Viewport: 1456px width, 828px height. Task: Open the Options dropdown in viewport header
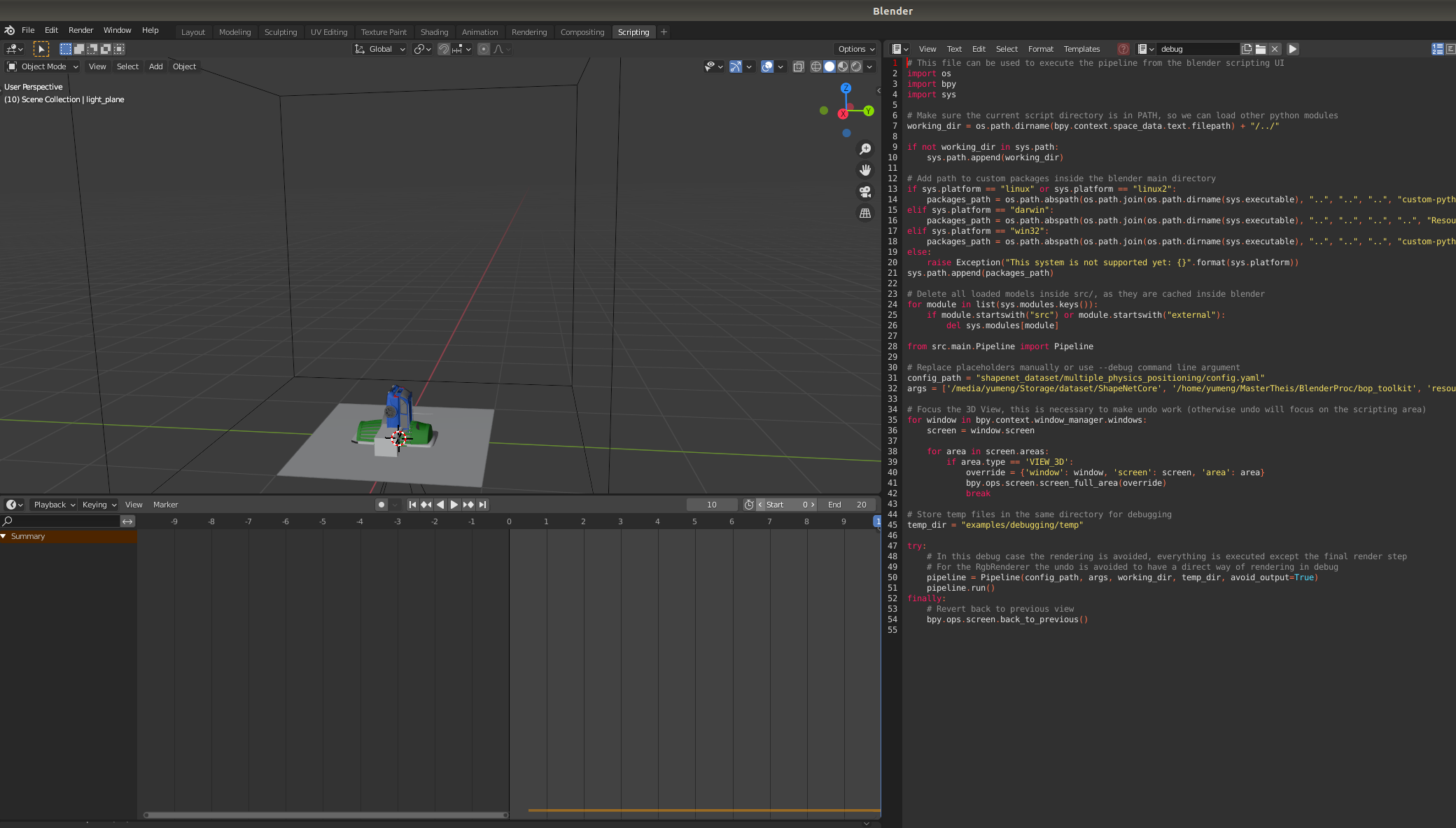854,49
